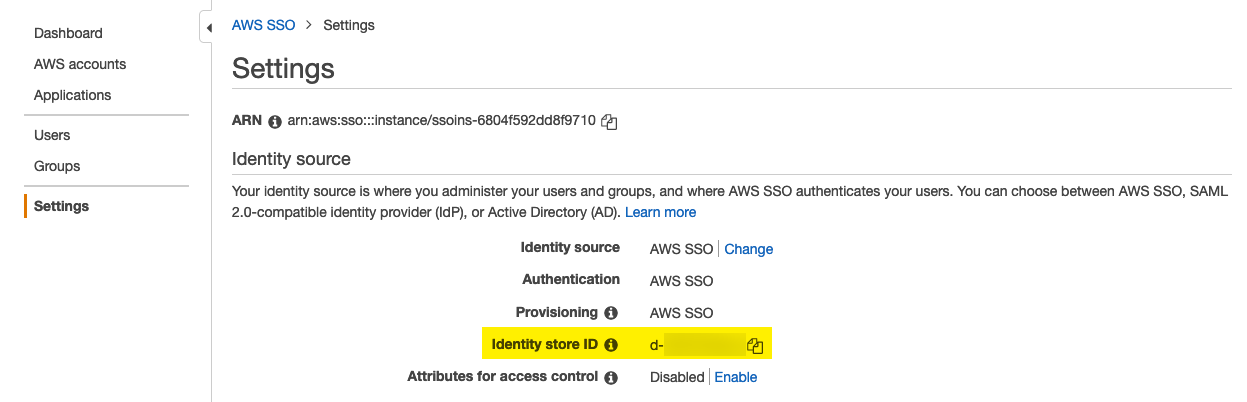The height and width of the screenshot is (402, 1247).
Task: Click the highlighted Identity store ID value
Action: point(697,346)
